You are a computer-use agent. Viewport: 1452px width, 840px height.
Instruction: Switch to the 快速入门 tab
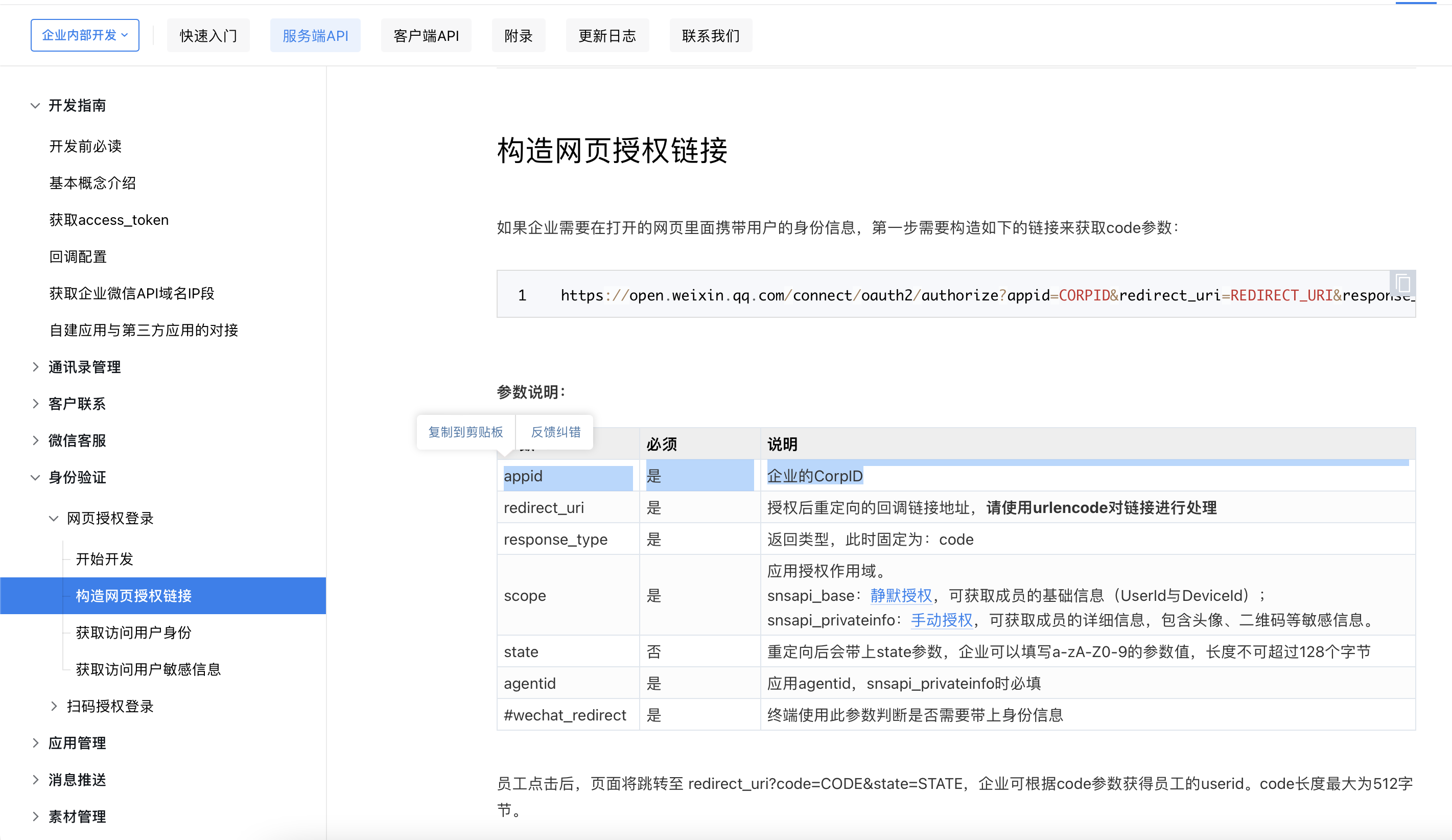(x=208, y=36)
